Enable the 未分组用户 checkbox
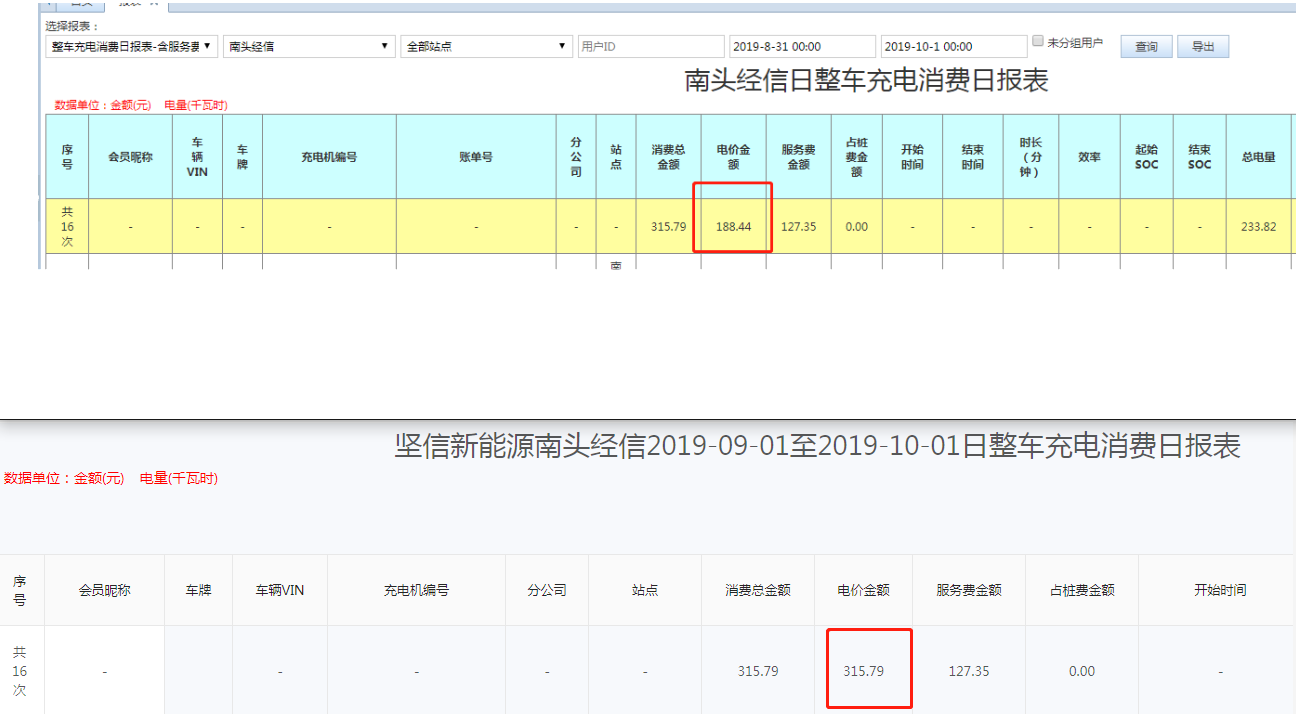 [x=1038, y=41]
